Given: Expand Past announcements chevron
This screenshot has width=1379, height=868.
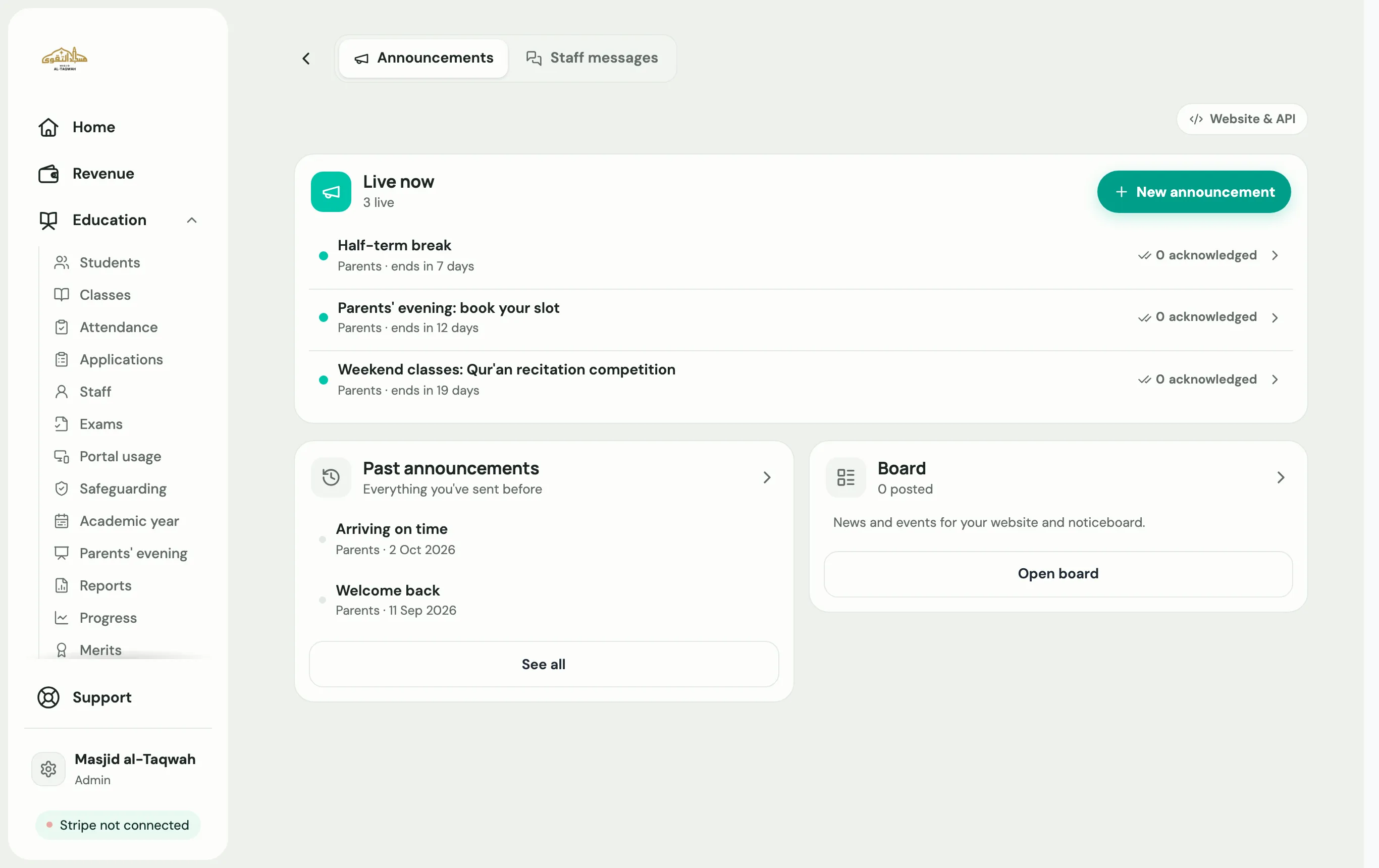Looking at the screenshot, I should click(767, 477).
